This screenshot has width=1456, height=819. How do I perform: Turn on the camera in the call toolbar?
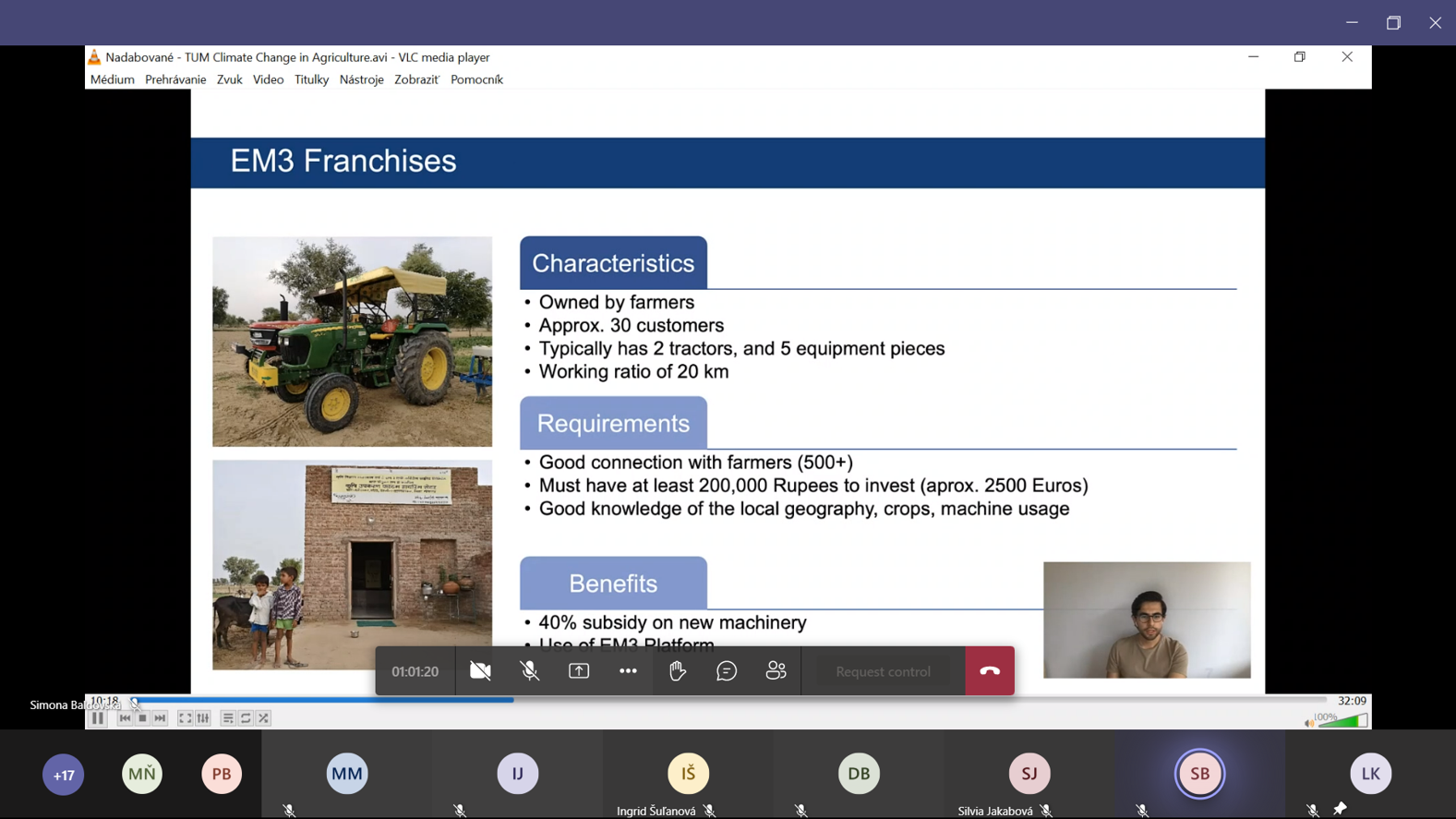point(480,671)
